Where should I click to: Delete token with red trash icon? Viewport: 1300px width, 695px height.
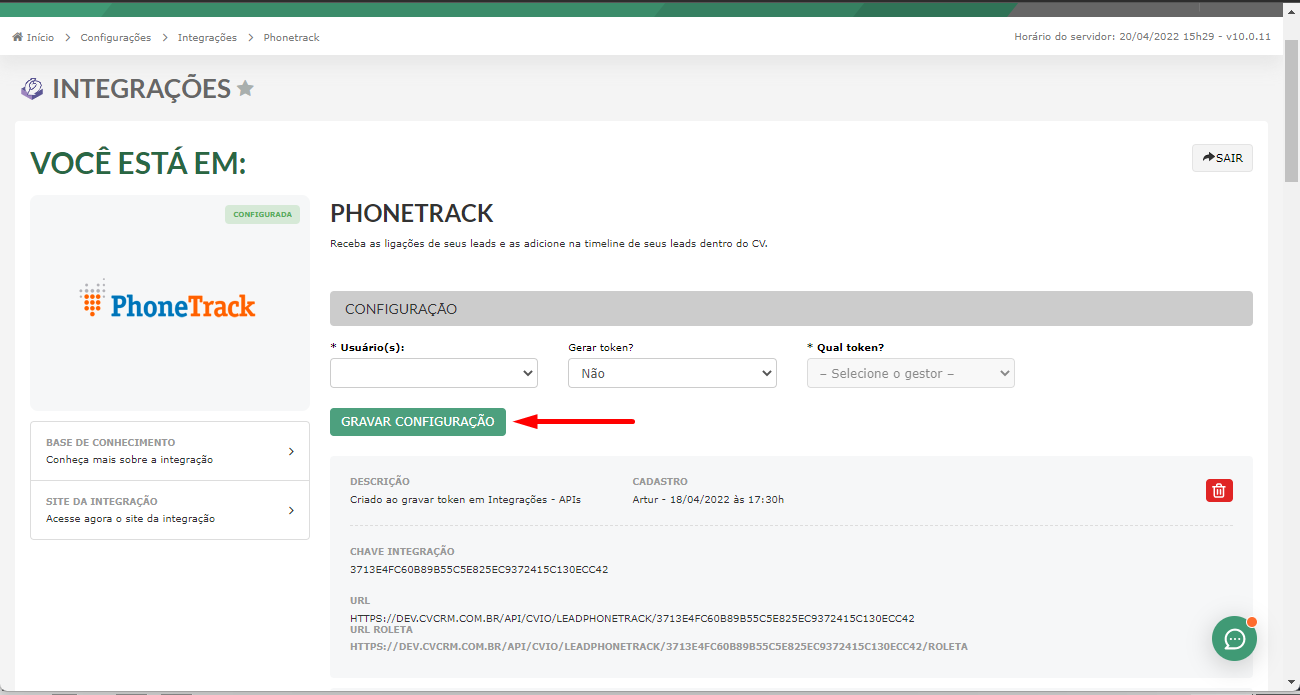[1219, 490]
